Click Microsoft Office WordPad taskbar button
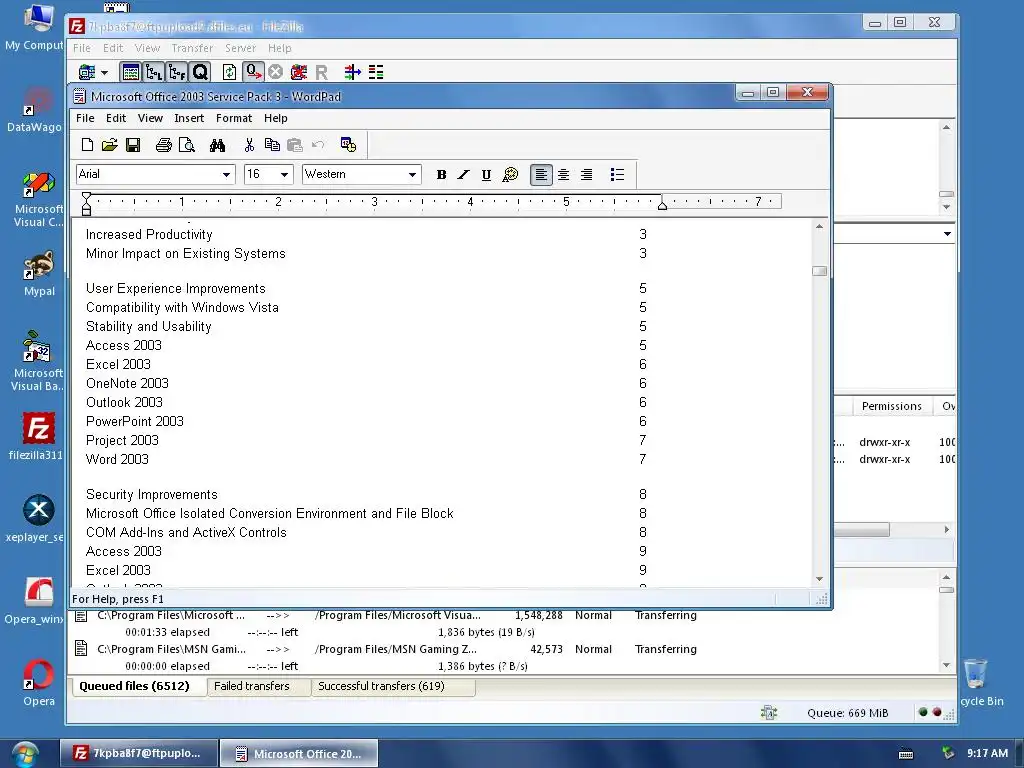The height and width of the screenshot is (768, 1024). click(x=298, y=754)
